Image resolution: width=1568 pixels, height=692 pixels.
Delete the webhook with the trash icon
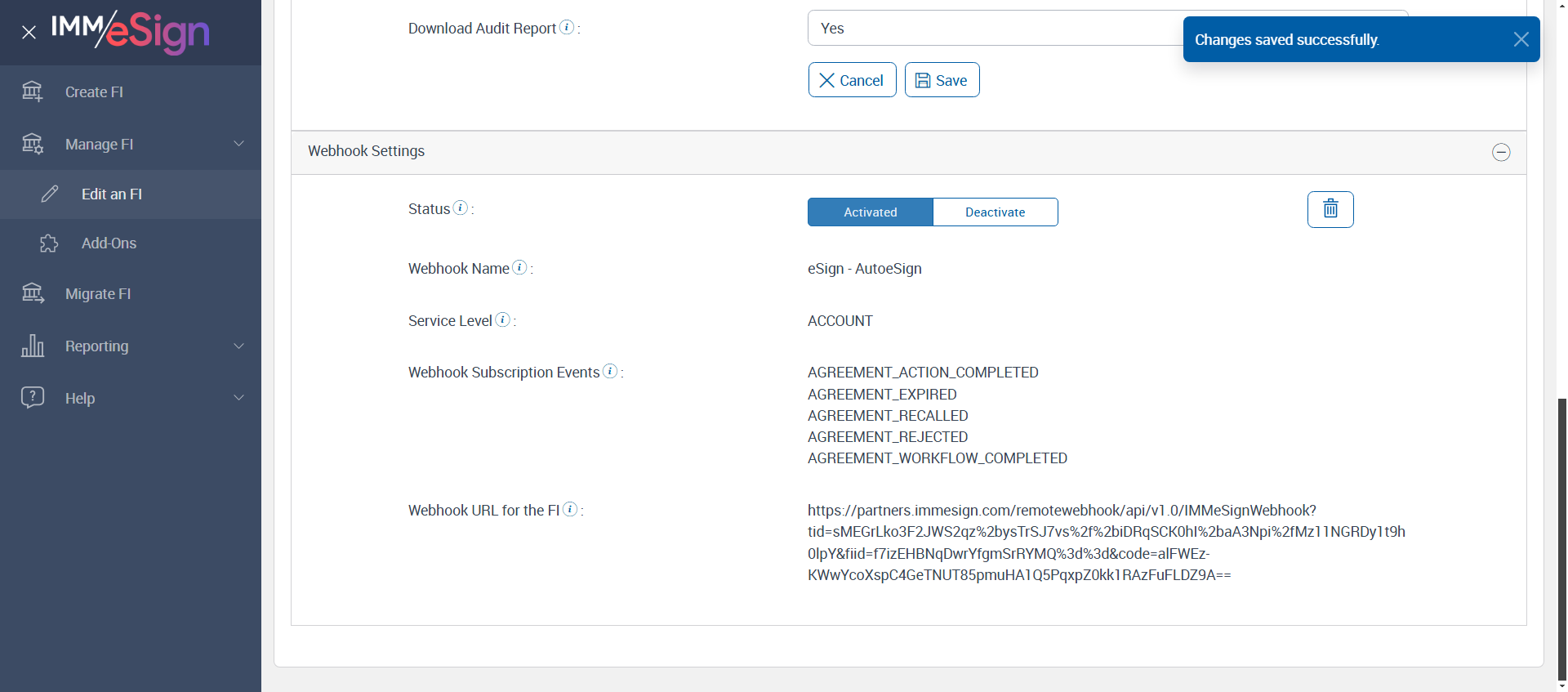click(x=1330, y=209)
